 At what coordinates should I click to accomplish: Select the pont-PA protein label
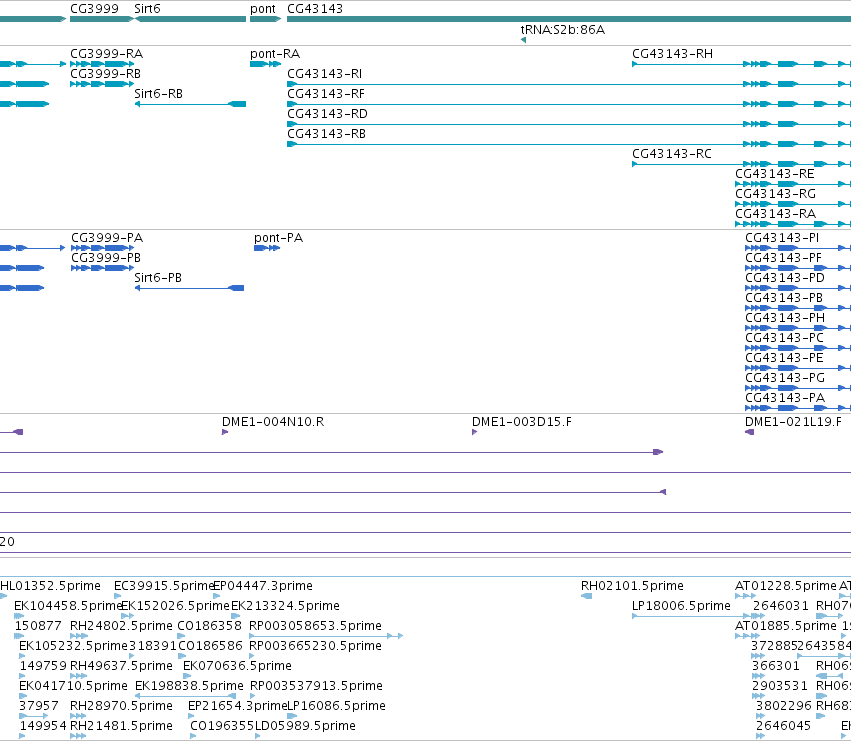tap(278, 238)
